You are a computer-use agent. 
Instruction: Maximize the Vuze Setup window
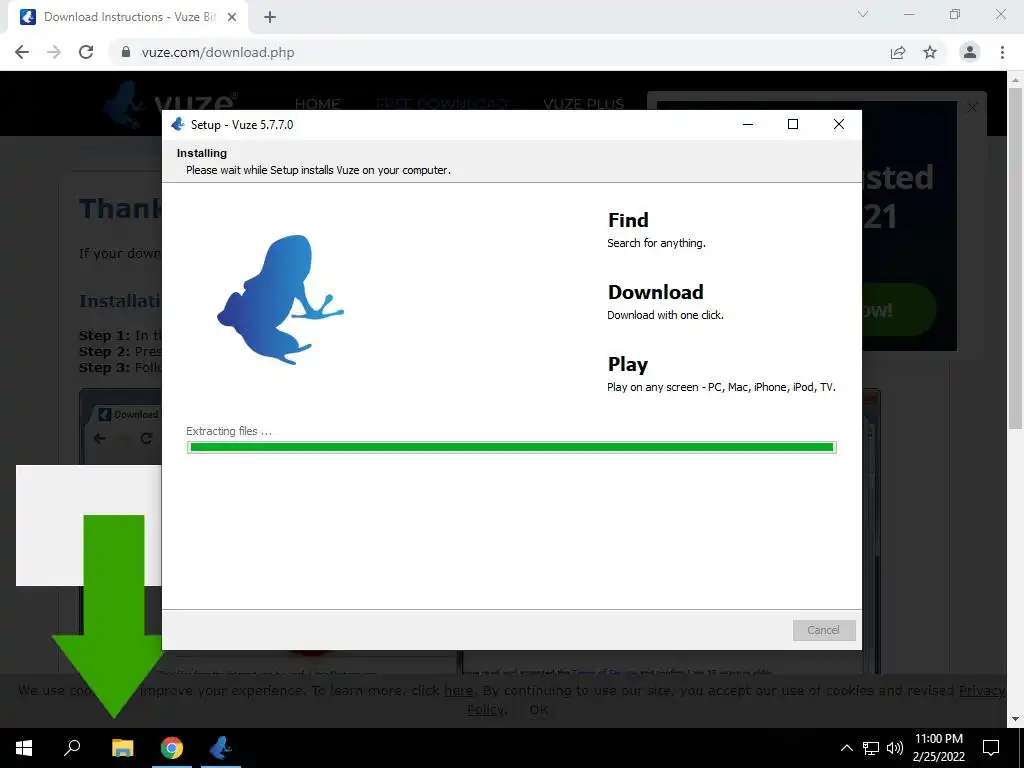point(793,124)
